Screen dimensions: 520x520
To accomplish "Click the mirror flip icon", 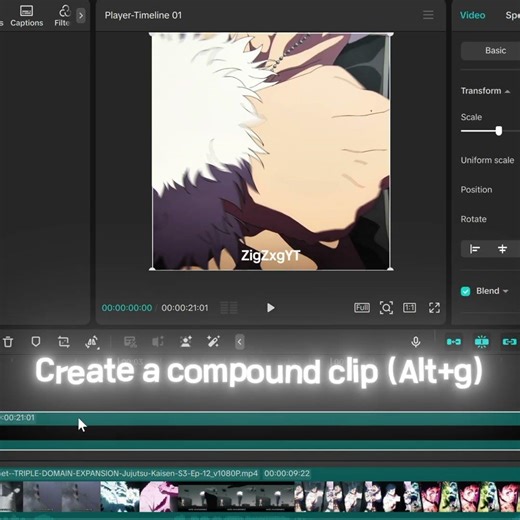I will [x=92, y=342].
